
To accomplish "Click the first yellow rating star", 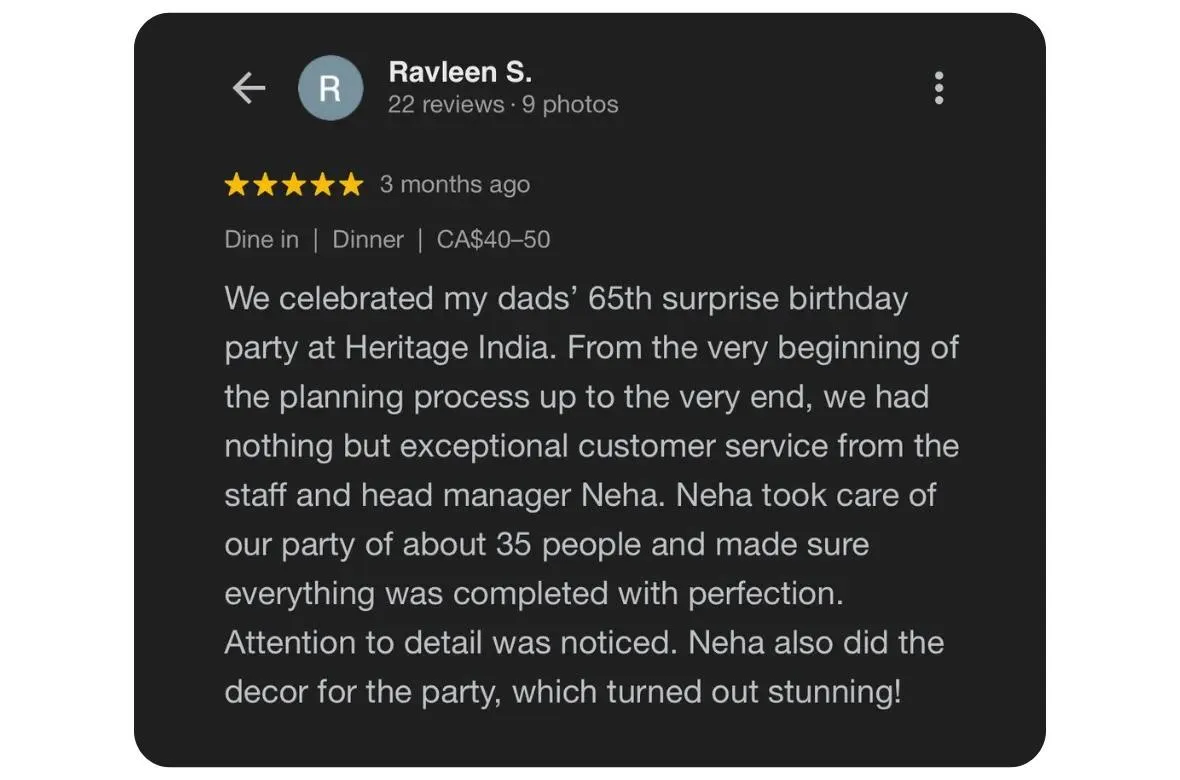I will pos(236,184).
